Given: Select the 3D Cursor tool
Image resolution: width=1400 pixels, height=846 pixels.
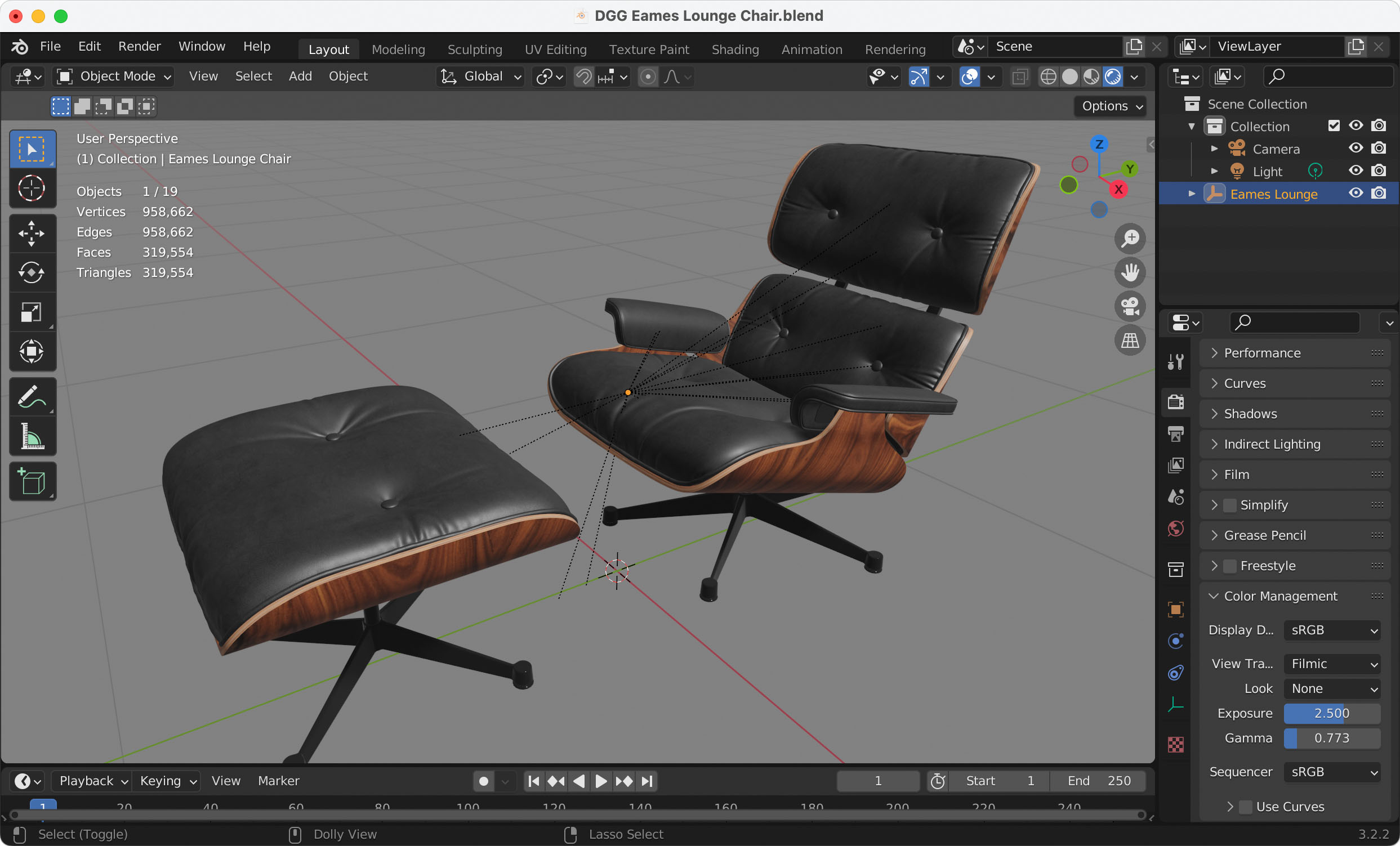Looking at the screenshot, I should pyautogui.click(x=32, y=188).
